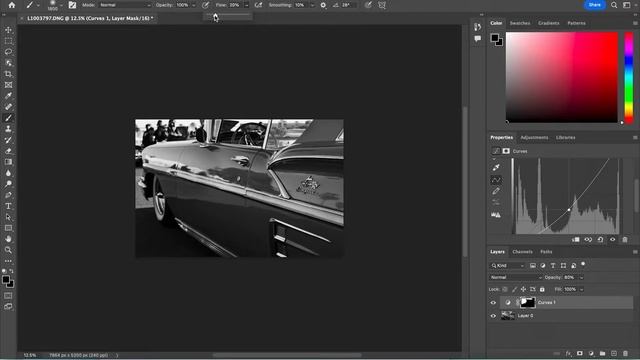Open the Smoothing dropdown arrow
This screenshot has width=640, height=360.
click(312, 5)
